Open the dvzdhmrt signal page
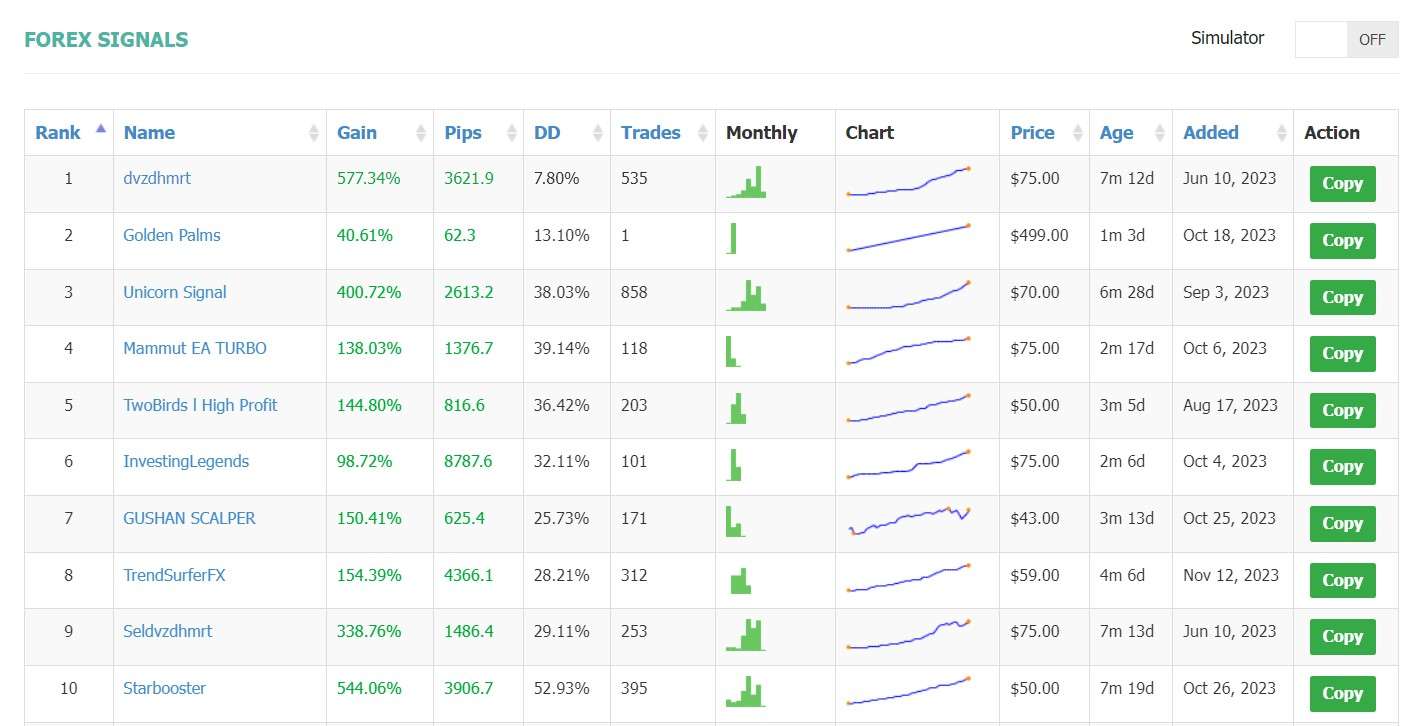This screenshot has width=1421, height=726. pos(157,178)
